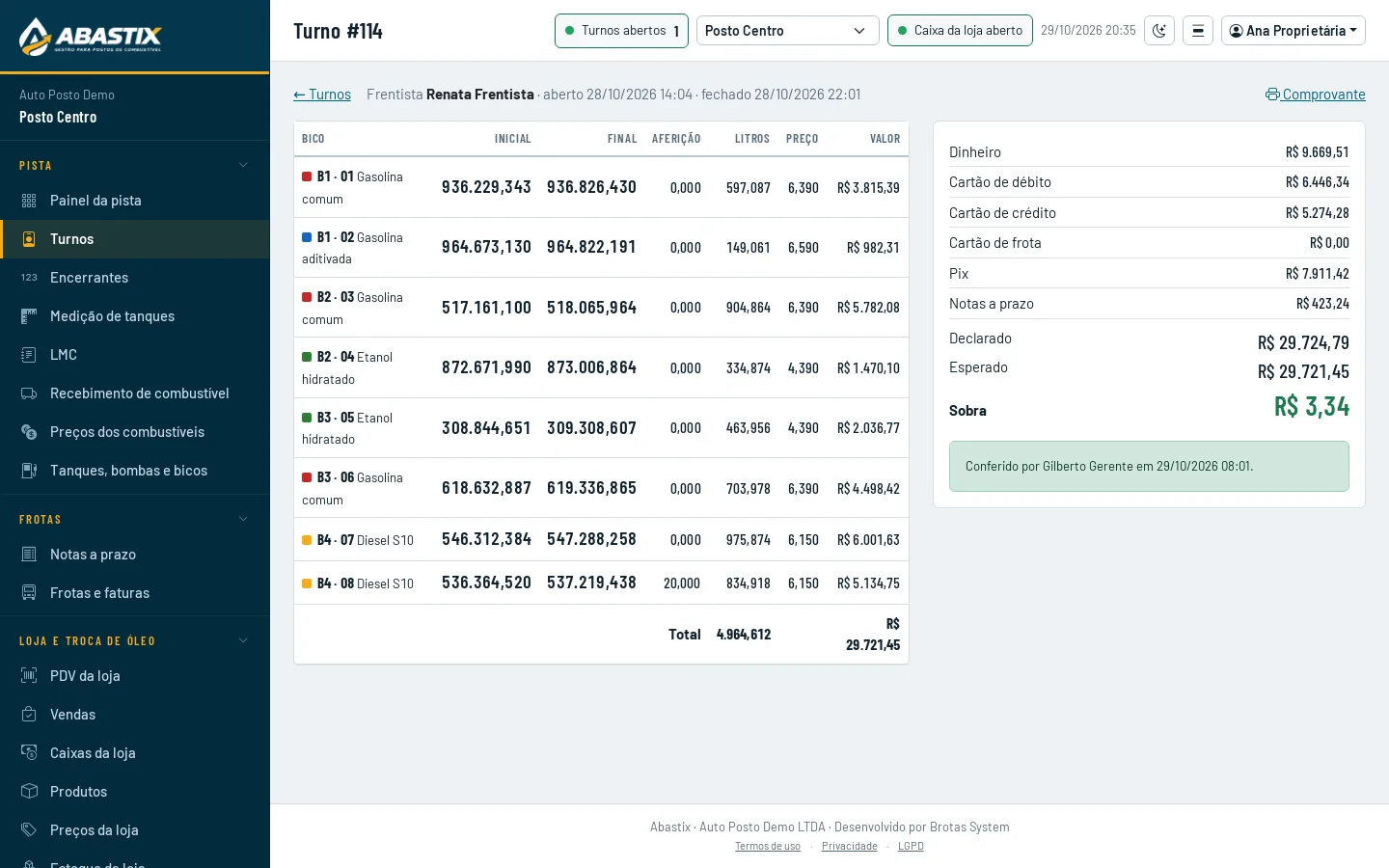1389x868 pixels.
Task: Click the Preços dos combustíveis coin icon
Action: click(x=29, y=432)
